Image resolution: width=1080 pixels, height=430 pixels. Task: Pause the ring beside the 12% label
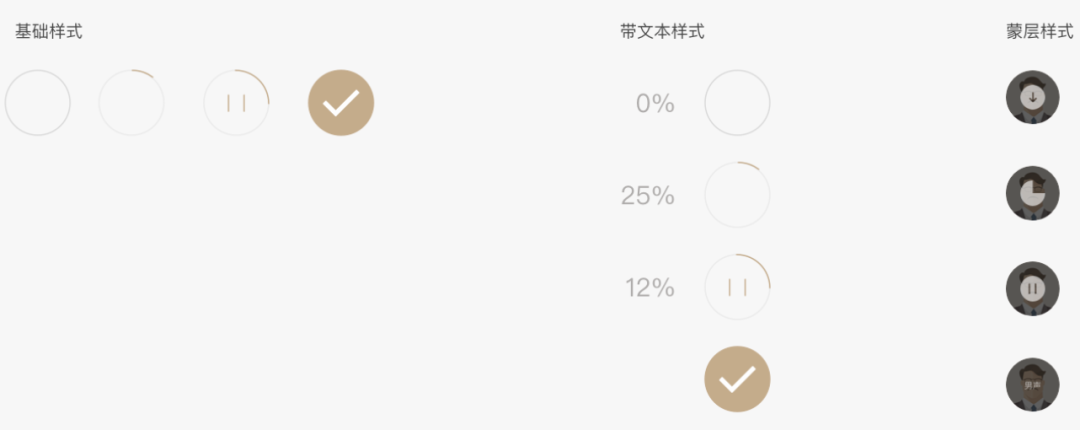(x=737, y=288)
